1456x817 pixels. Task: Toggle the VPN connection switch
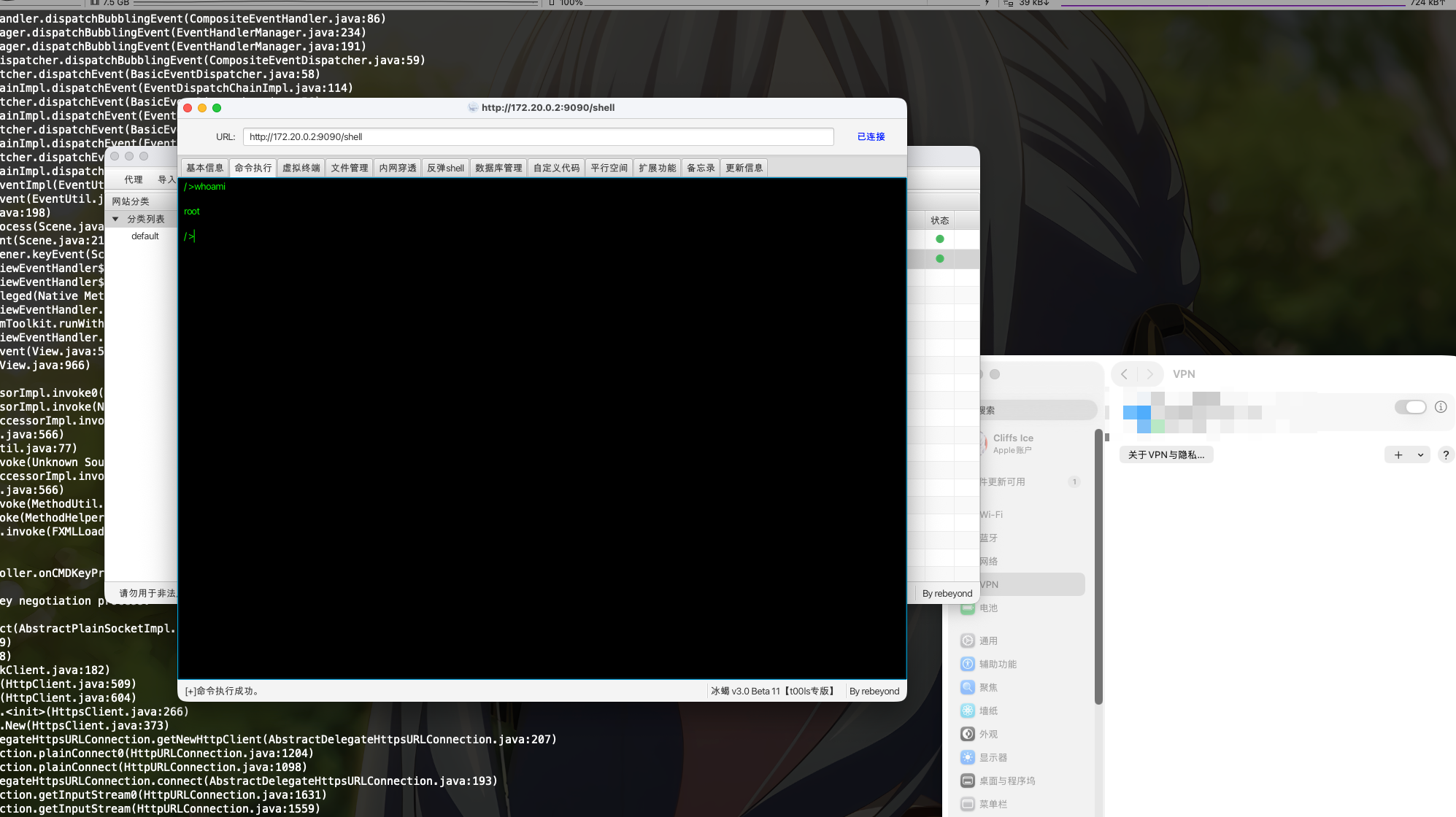click(1410, 407)
